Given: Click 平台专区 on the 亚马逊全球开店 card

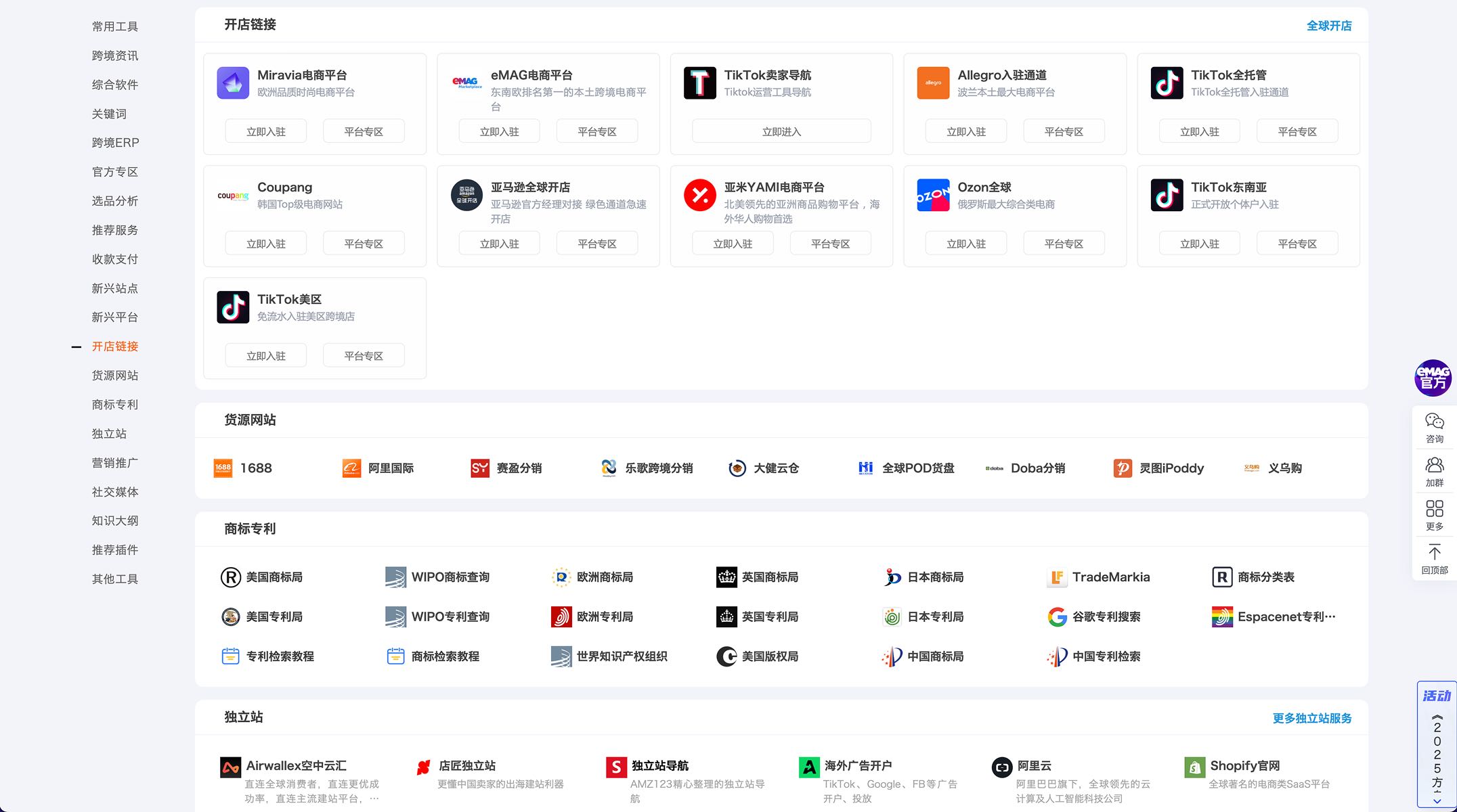Looking at the screenshot, I should [x=597, y=244].
